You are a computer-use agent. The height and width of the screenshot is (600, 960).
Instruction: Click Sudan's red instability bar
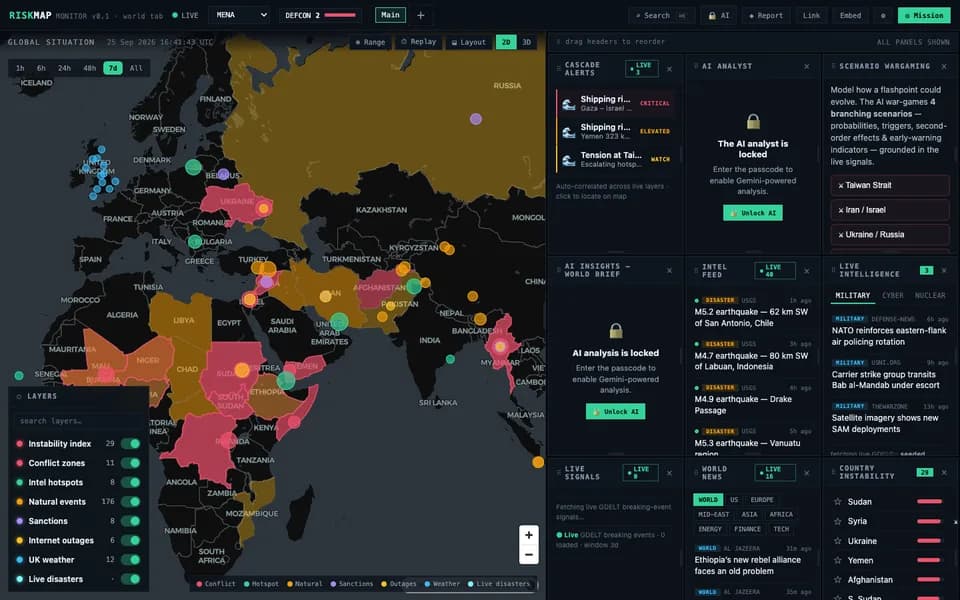pyautogui.click(x=929, y=501)
